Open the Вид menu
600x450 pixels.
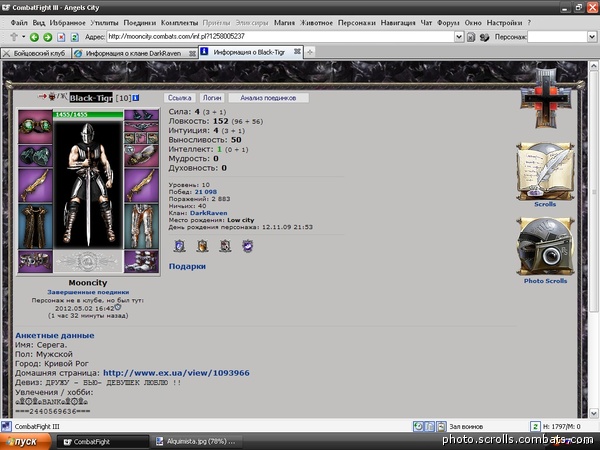click(x=38, y=23)
